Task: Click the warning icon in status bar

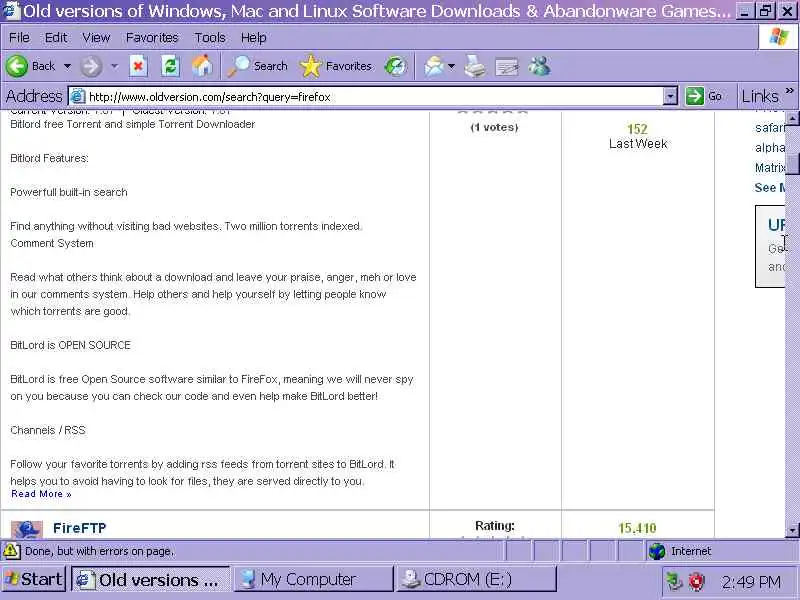Action: (x=11, y=552)
